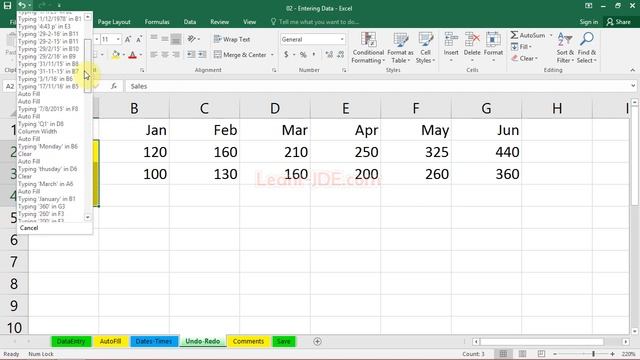
Task: Click Merge & Center button
Action: tap(240, 55)
